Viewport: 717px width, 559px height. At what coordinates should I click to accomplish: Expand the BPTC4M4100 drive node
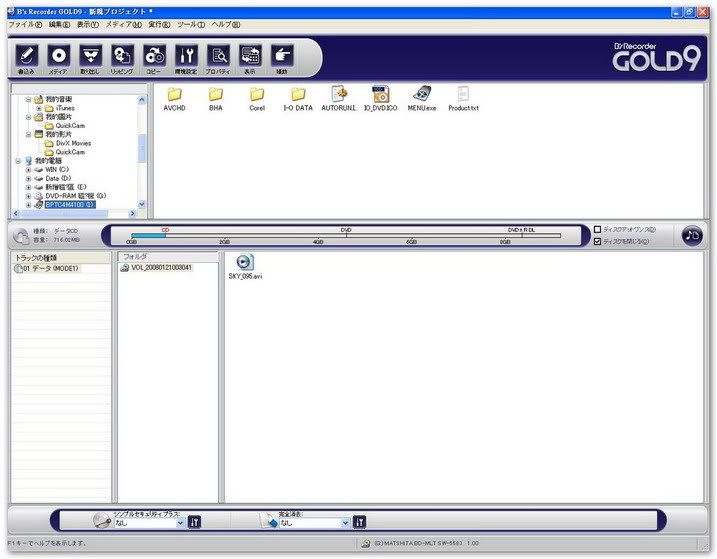point(28,205)
